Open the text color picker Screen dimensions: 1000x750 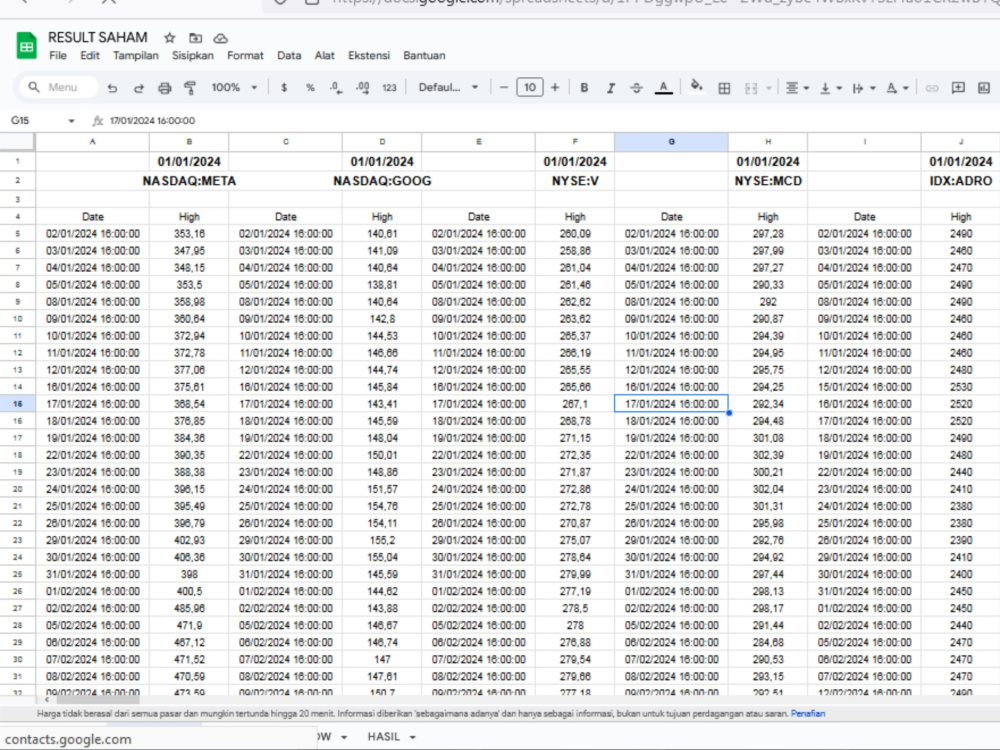(x=663, y=88)
